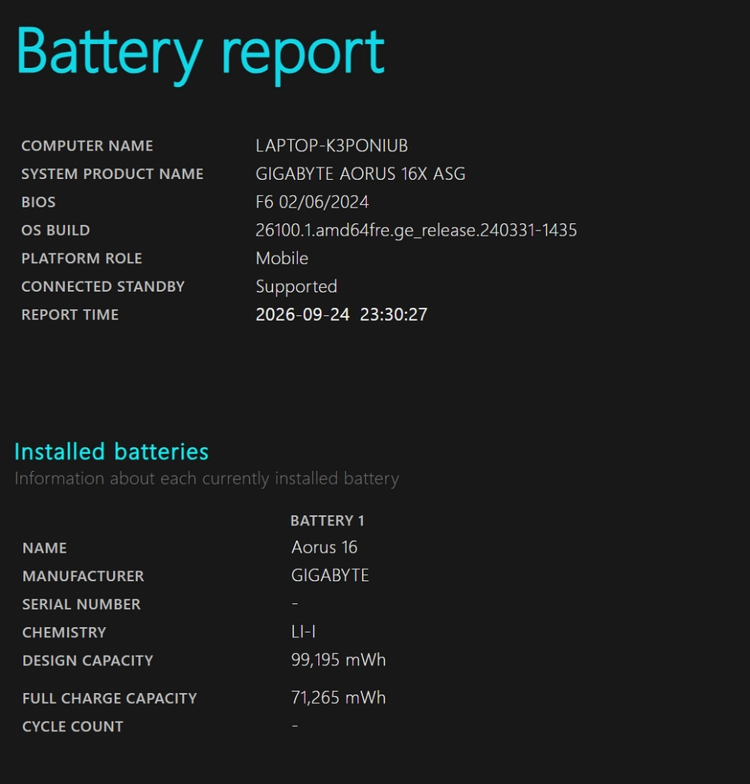Select BIOS value F6 02/06/2024

312,202
